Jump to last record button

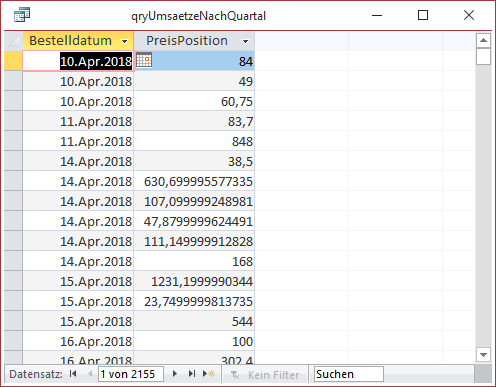coord(192,374)
